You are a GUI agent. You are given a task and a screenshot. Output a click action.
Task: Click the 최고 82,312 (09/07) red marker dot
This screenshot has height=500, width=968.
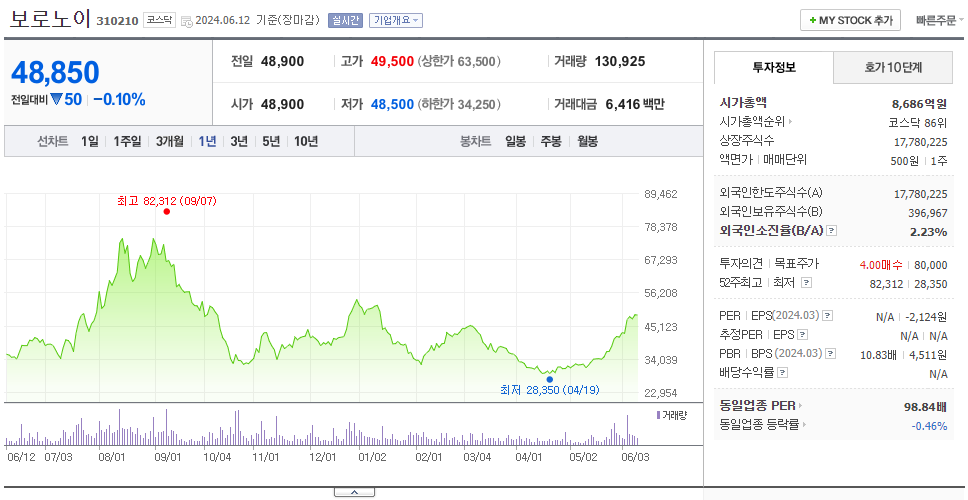167,212
